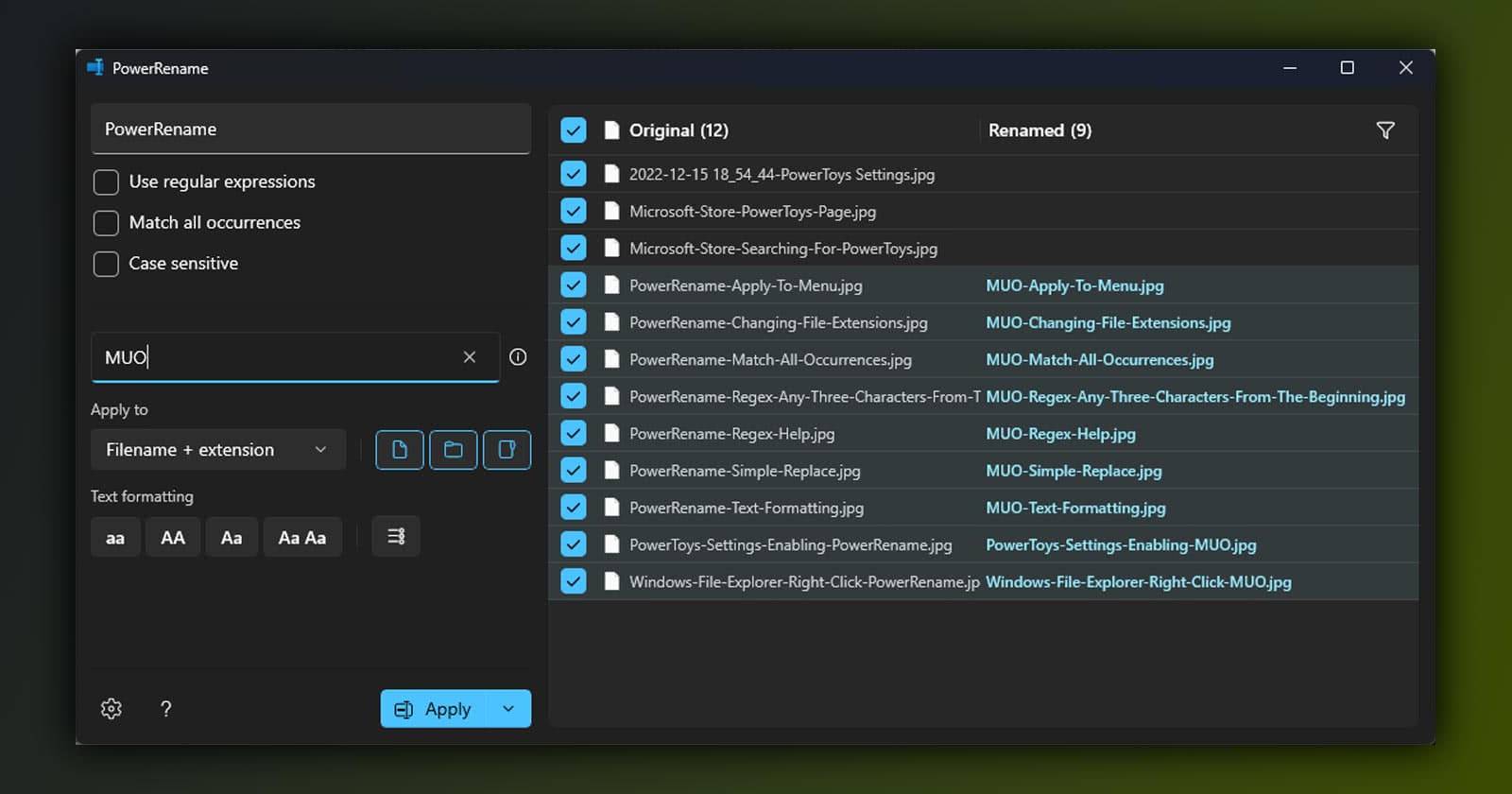
Task: Click file icon beside Microsoft-Store-PowerToys-Page.jpg
Action: (612, 212)
